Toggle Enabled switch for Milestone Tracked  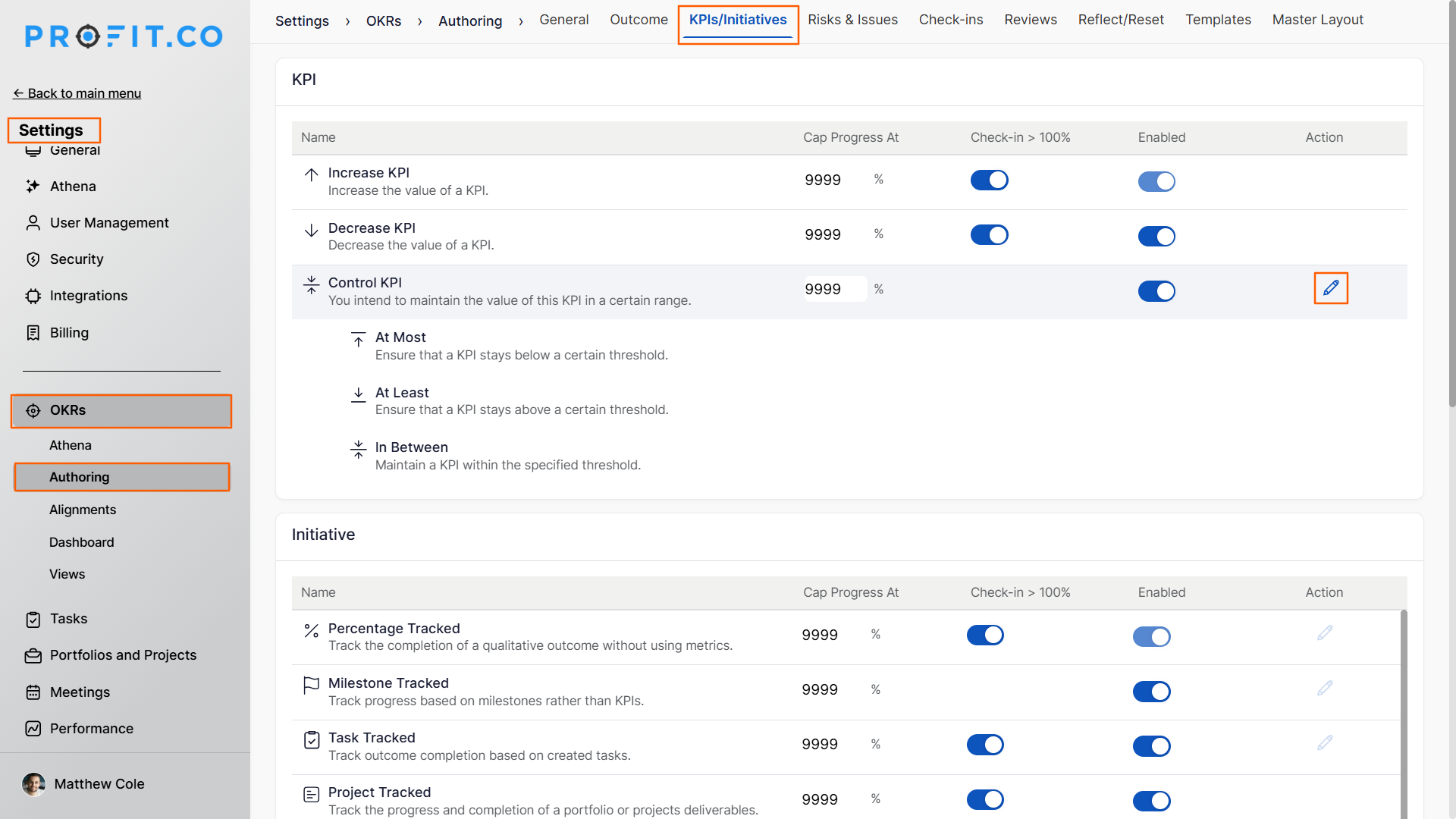pyautogui.click(x=1151, y=692)
